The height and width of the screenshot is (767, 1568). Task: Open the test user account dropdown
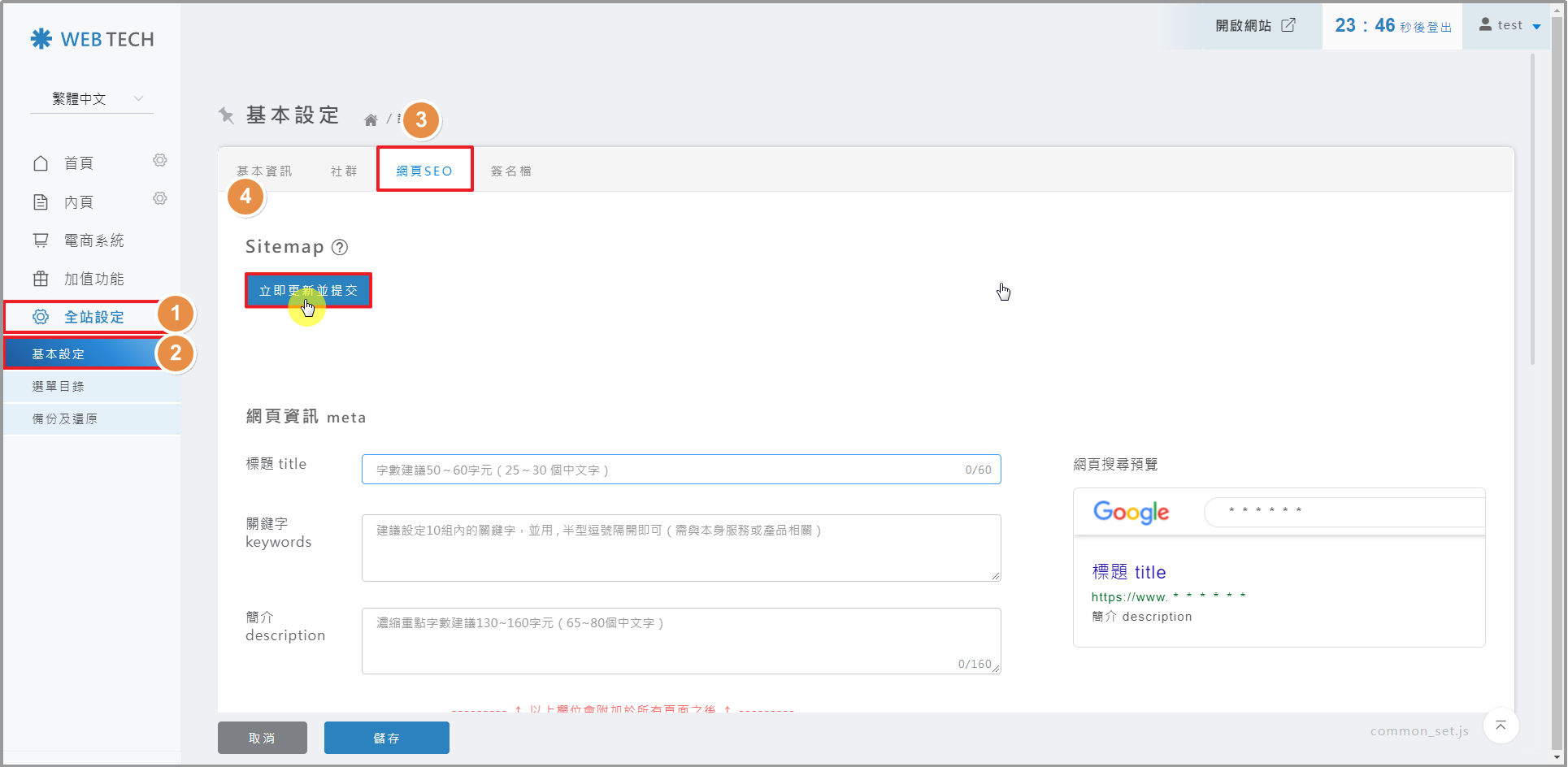click(1509, 25)
